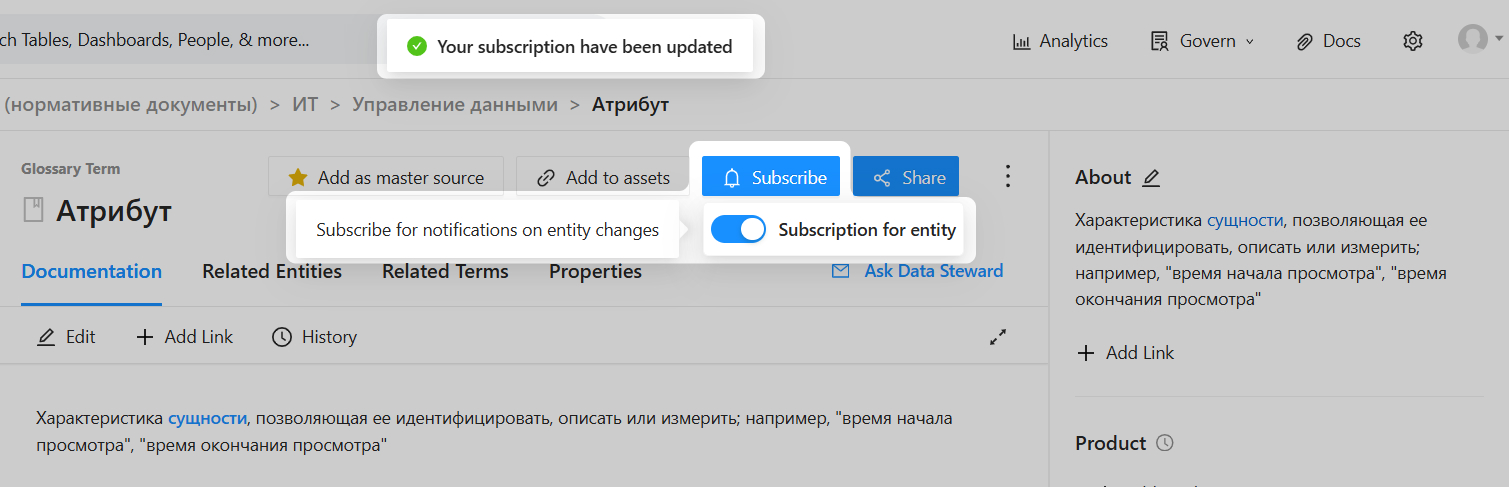Click the Ask Data Steward link
The image size is (1509, 487).
click(x=917, y=271)
